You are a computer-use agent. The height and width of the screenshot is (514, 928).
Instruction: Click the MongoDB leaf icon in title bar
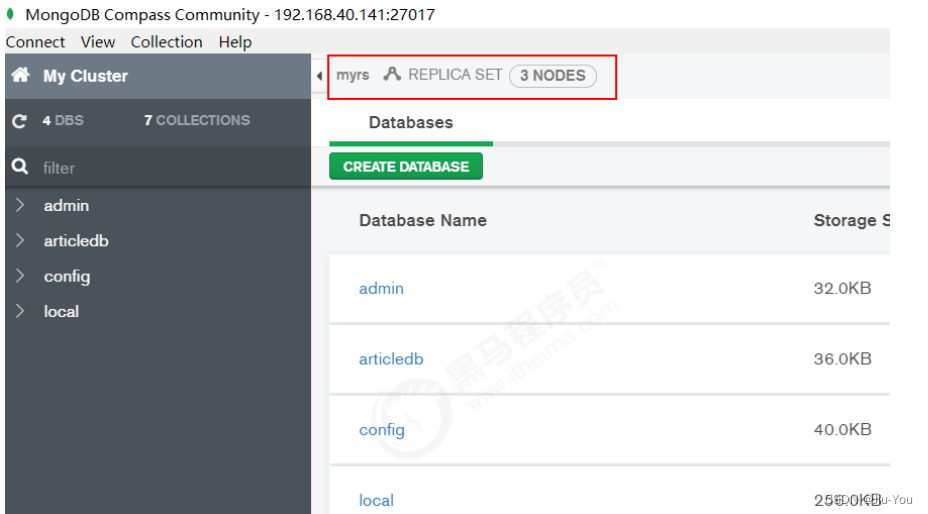(10, 14)
